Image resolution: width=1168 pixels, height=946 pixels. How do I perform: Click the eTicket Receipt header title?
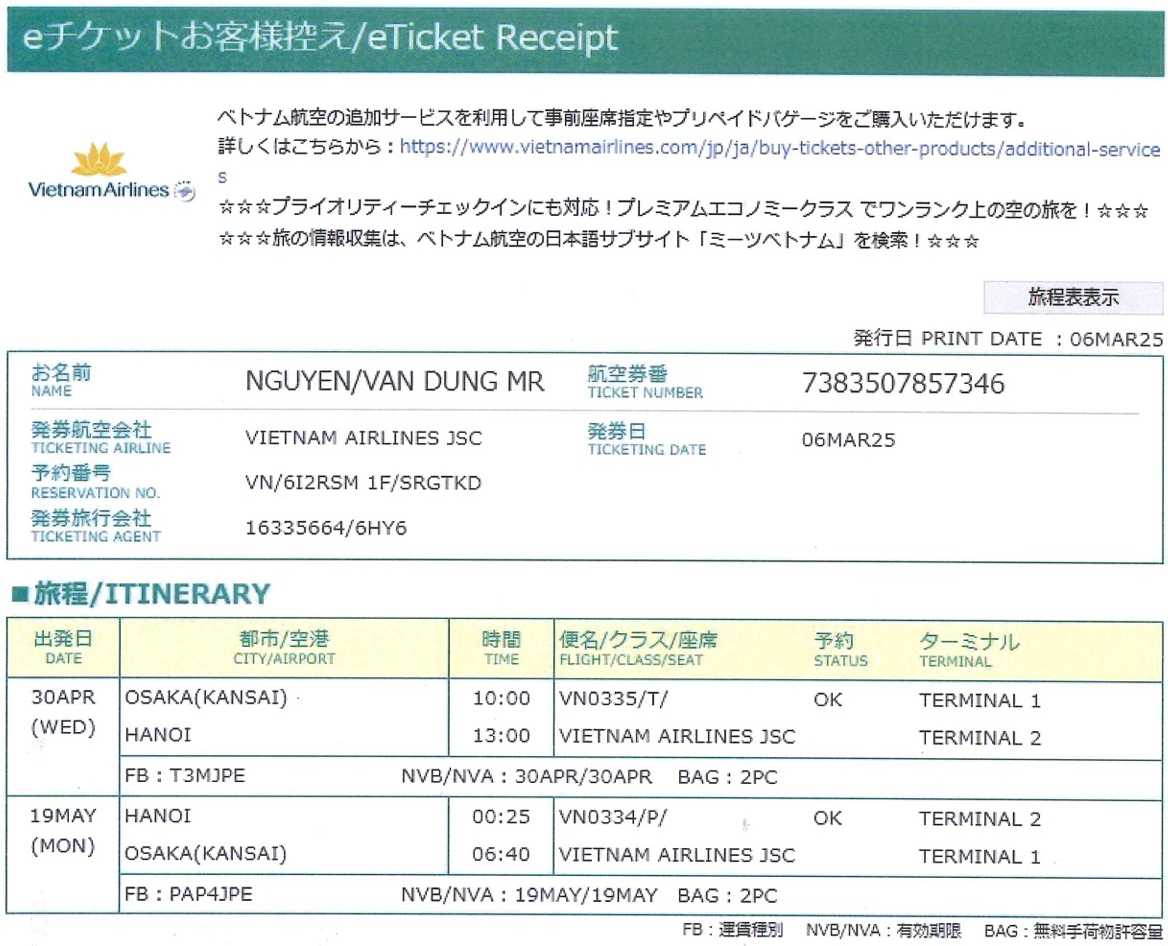(x=322, y=38)
